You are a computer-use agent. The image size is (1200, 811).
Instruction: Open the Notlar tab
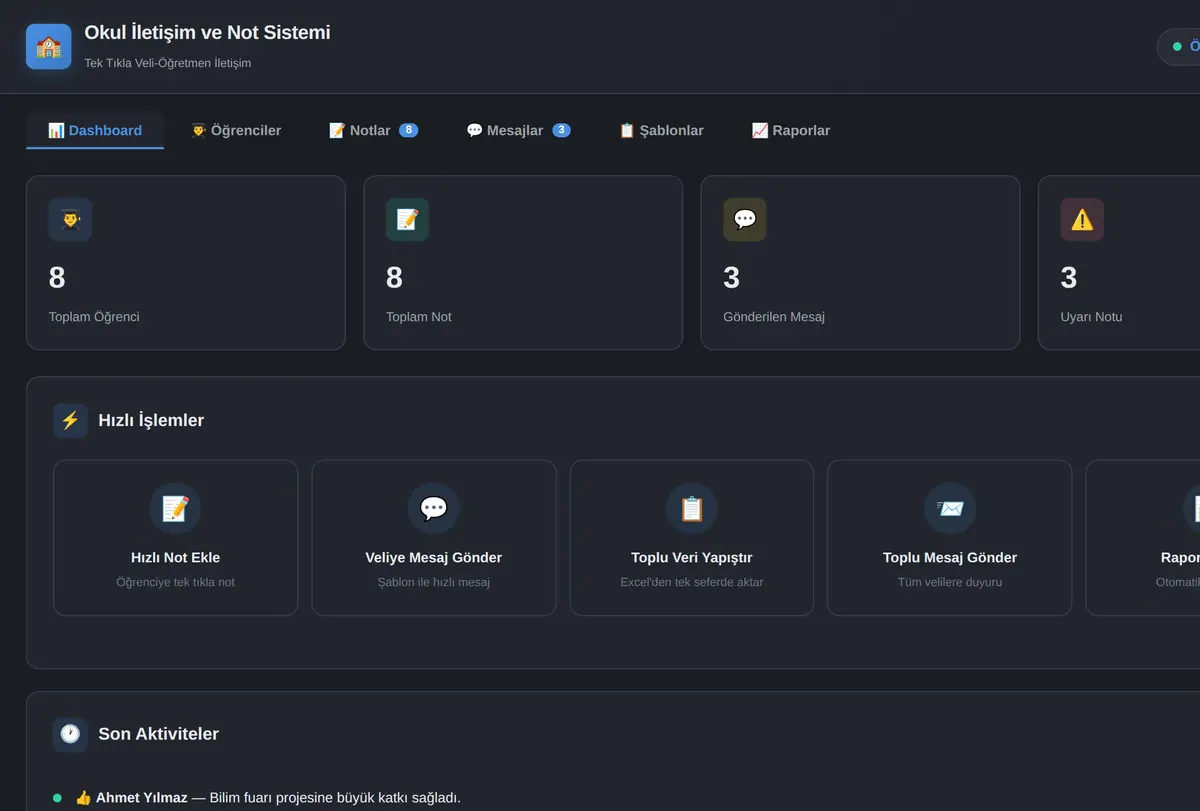[373, 130]
